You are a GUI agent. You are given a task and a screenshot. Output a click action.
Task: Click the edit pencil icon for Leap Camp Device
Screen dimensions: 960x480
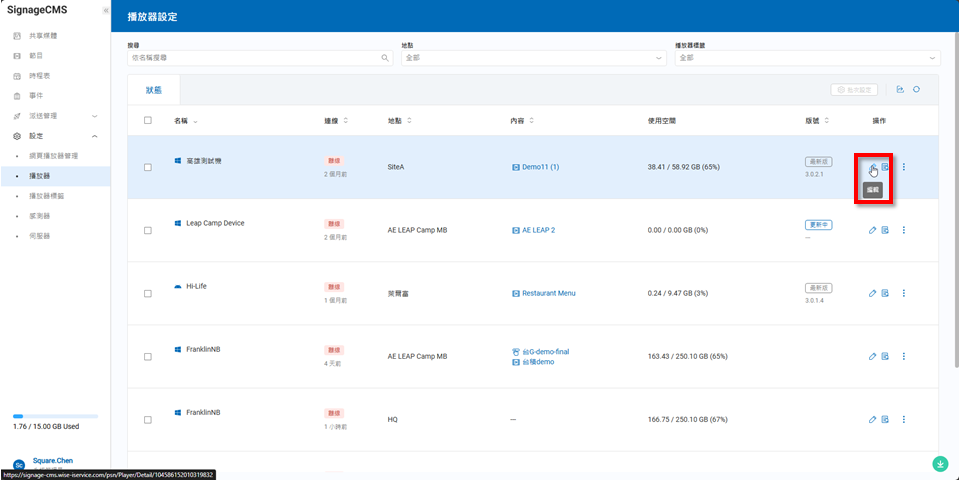click(x=872, y=230)
